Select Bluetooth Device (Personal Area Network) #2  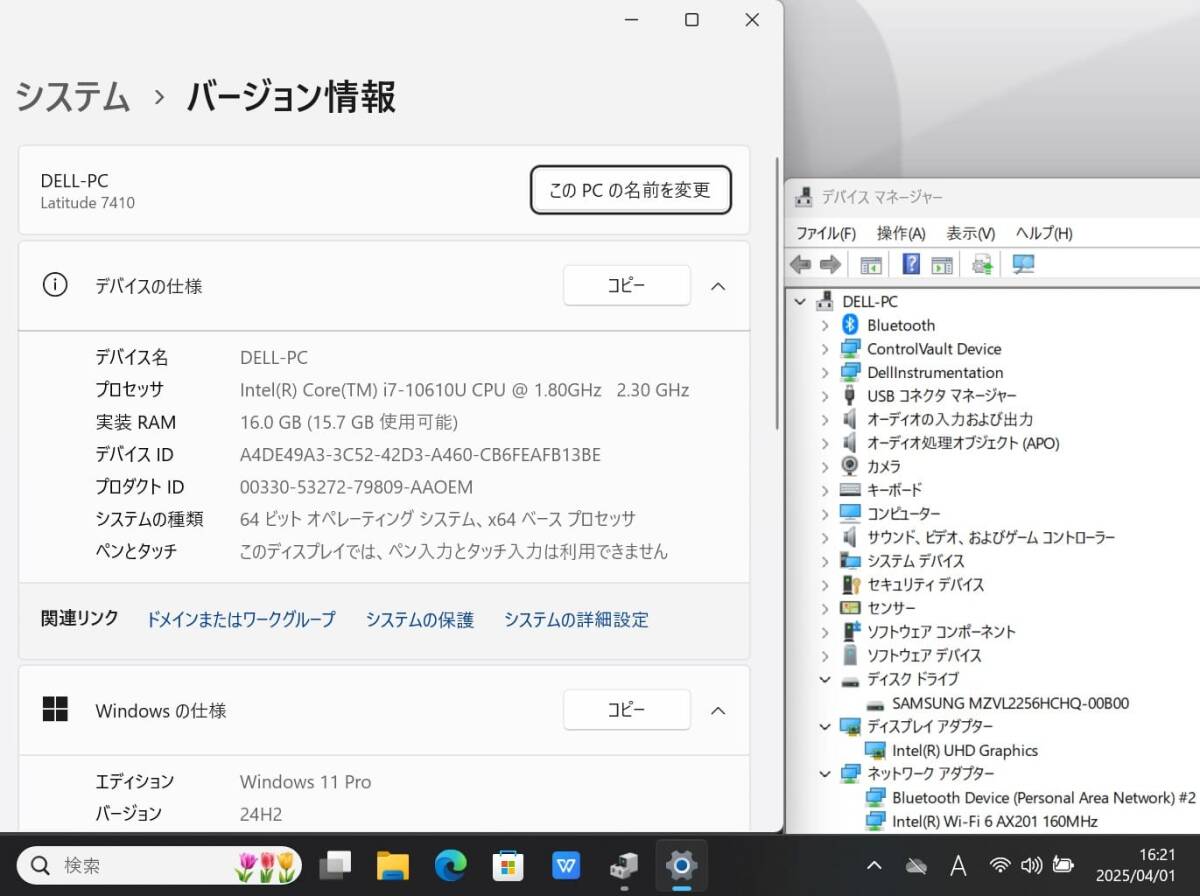(1044, 797)
